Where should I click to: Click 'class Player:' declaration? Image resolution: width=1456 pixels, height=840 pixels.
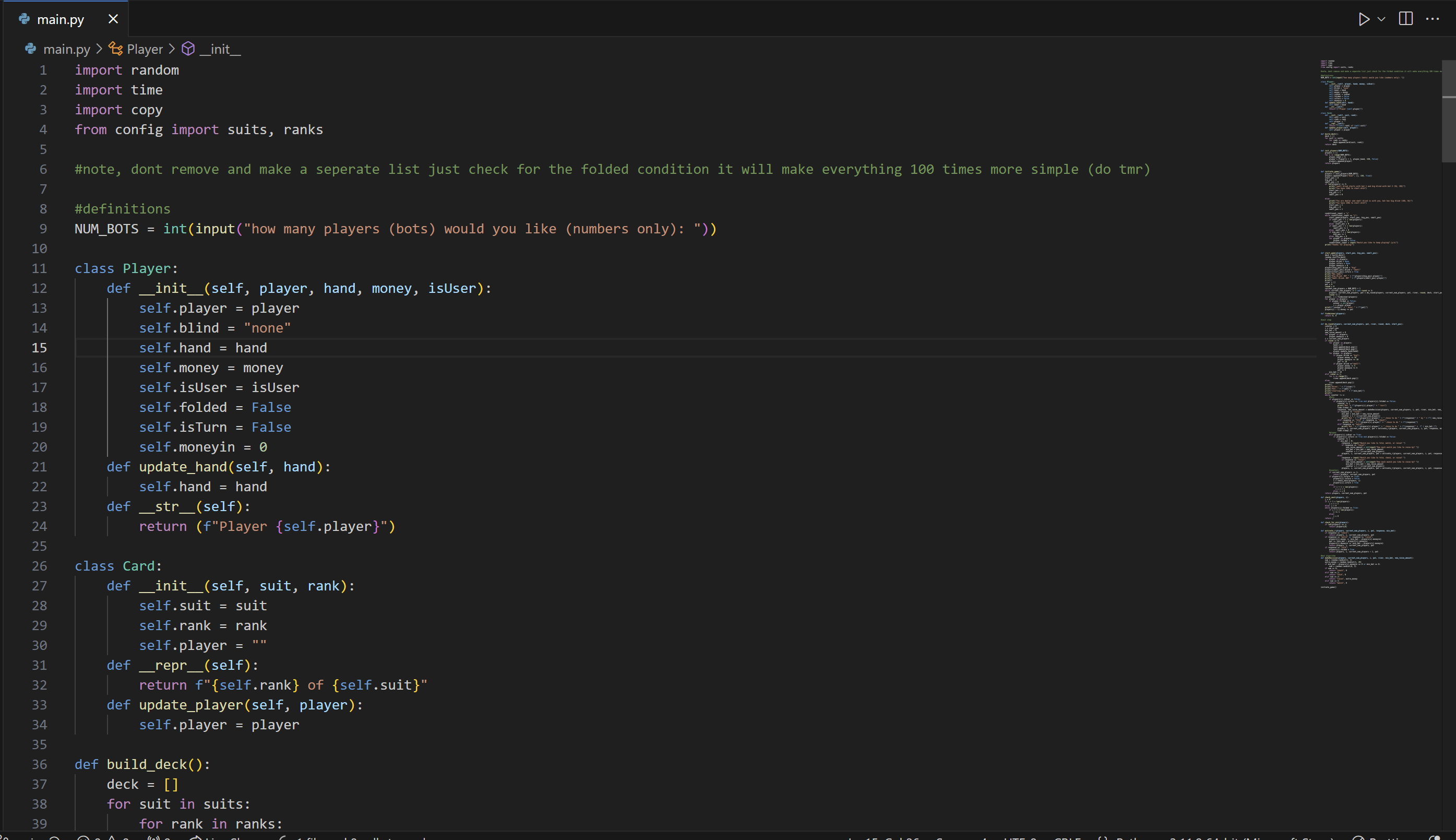point(127,268)
